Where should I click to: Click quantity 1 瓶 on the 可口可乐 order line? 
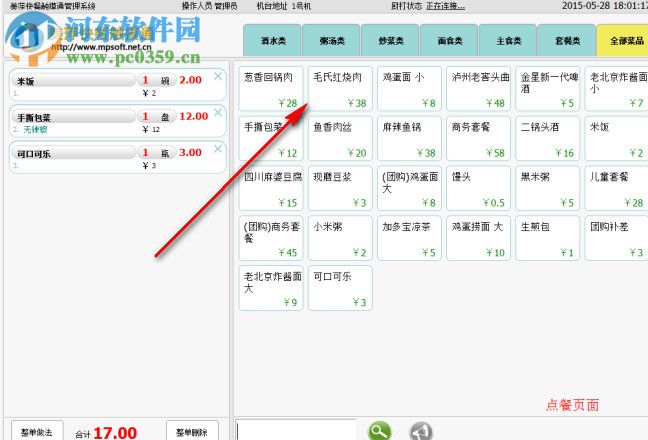157,153
